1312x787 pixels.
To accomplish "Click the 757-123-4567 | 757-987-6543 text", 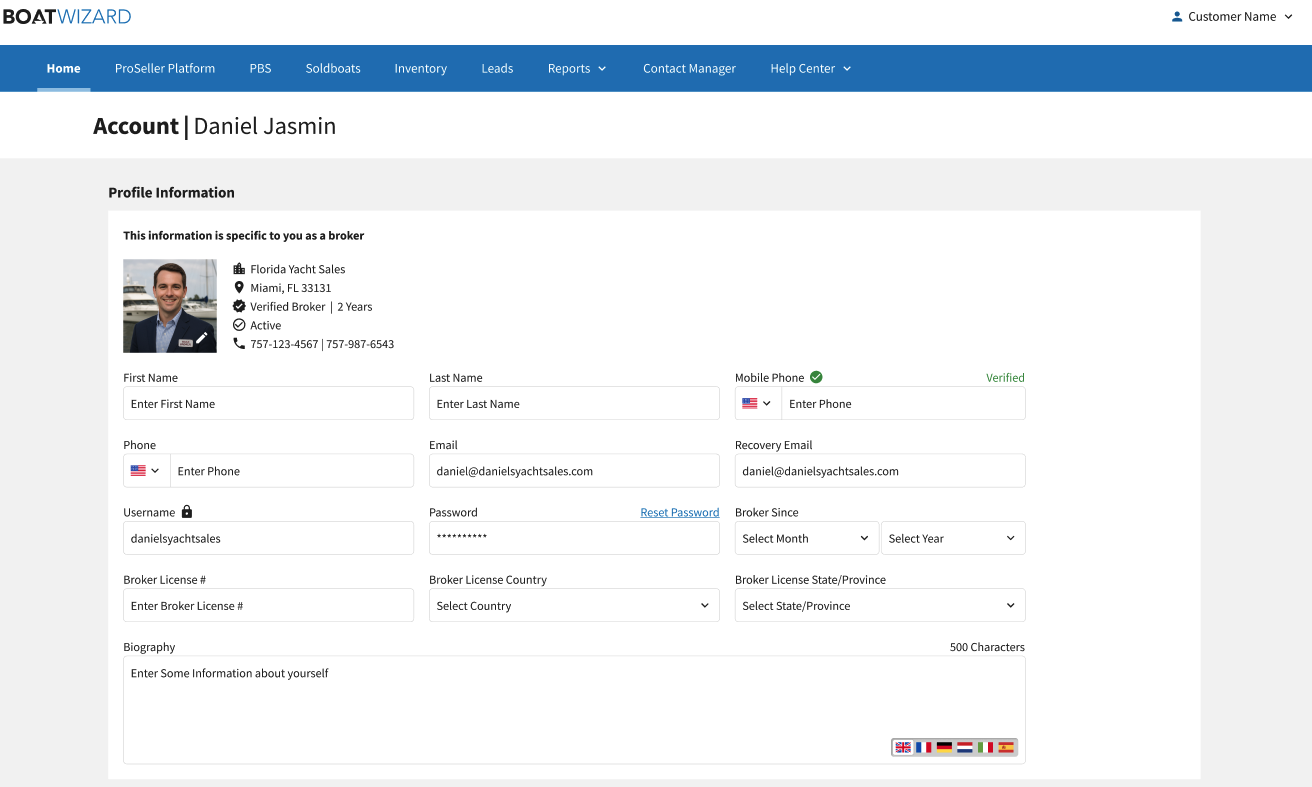I will [x=322, y=344].
